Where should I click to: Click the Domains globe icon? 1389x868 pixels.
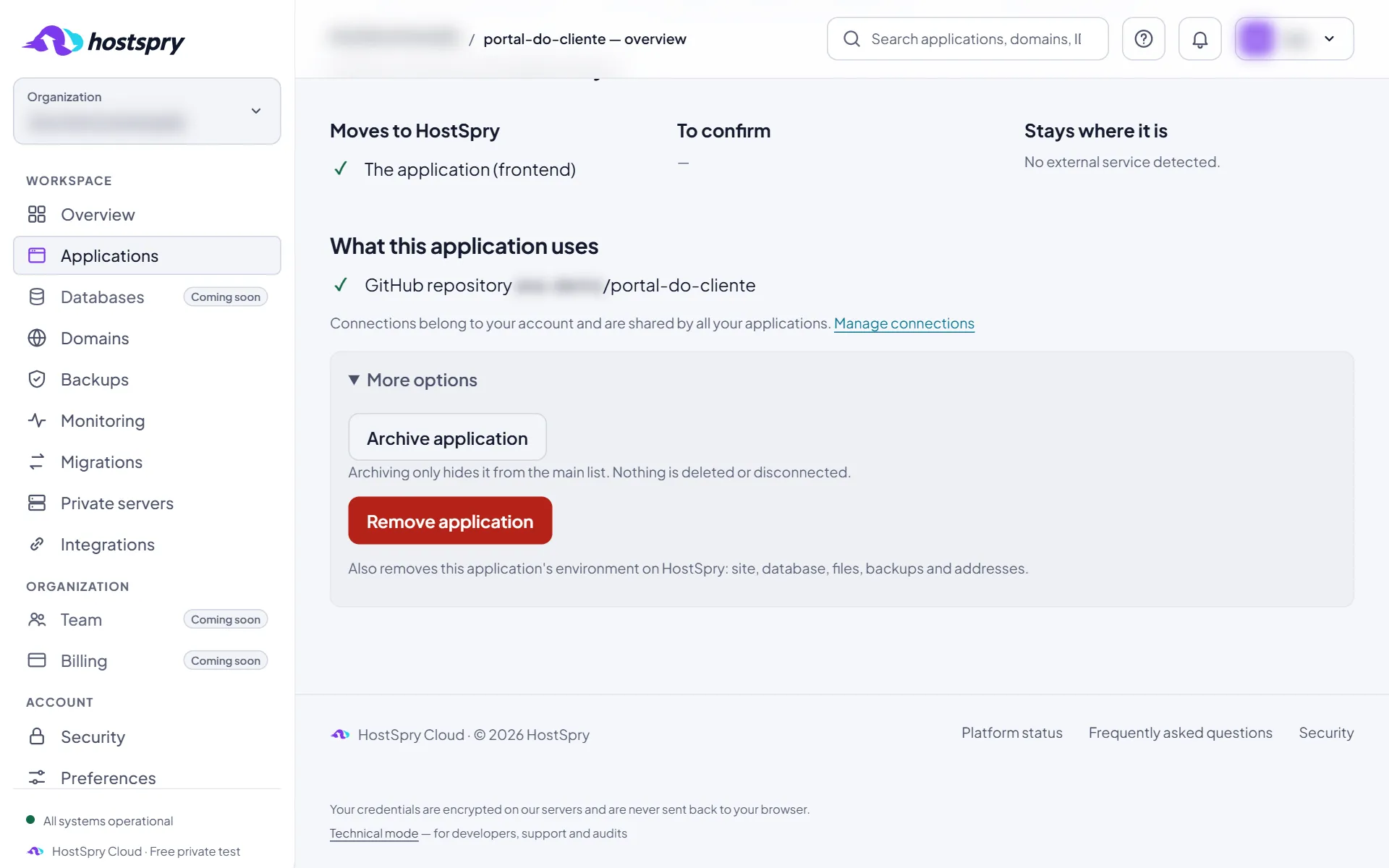click(x=37, y=338)
